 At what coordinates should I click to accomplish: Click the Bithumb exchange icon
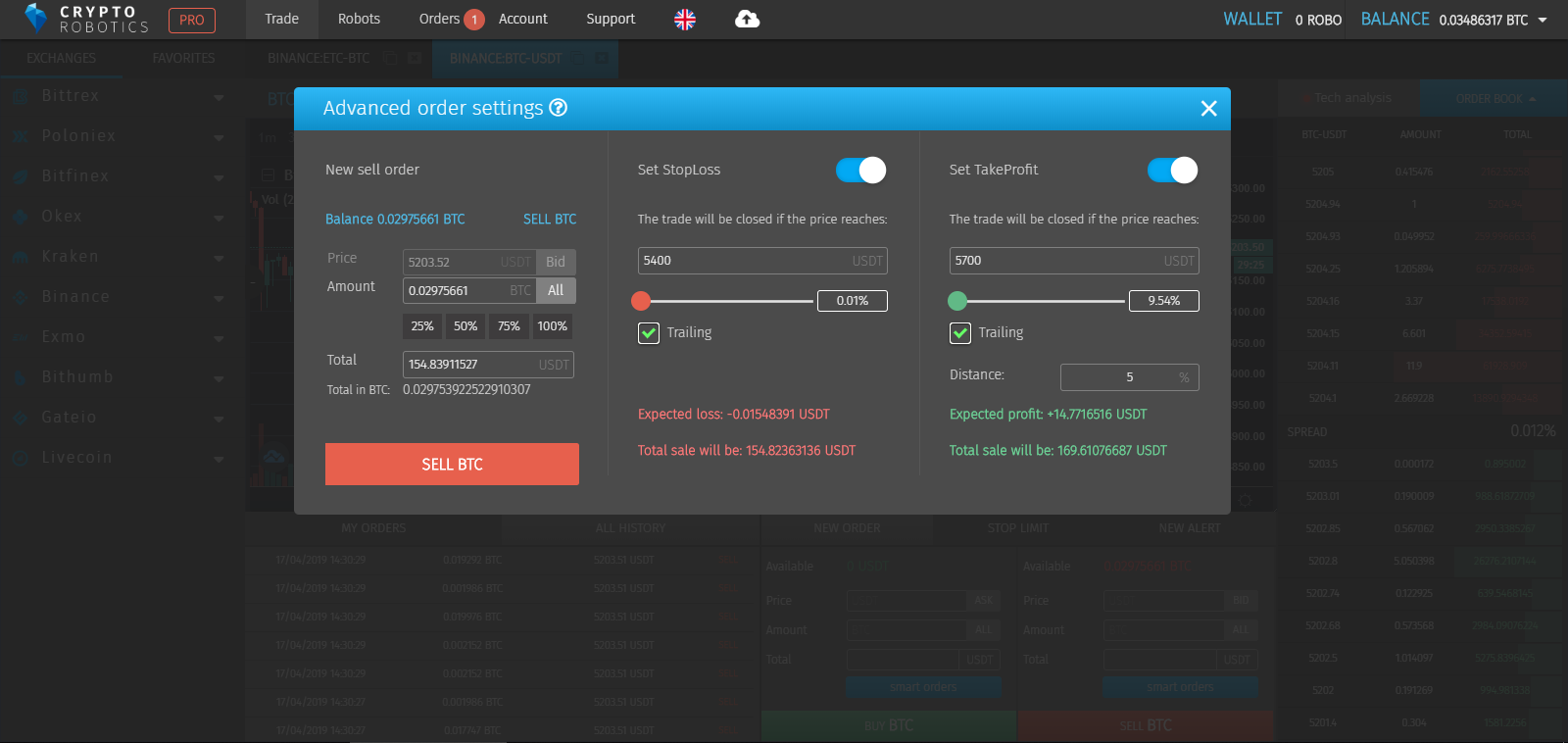20,377
